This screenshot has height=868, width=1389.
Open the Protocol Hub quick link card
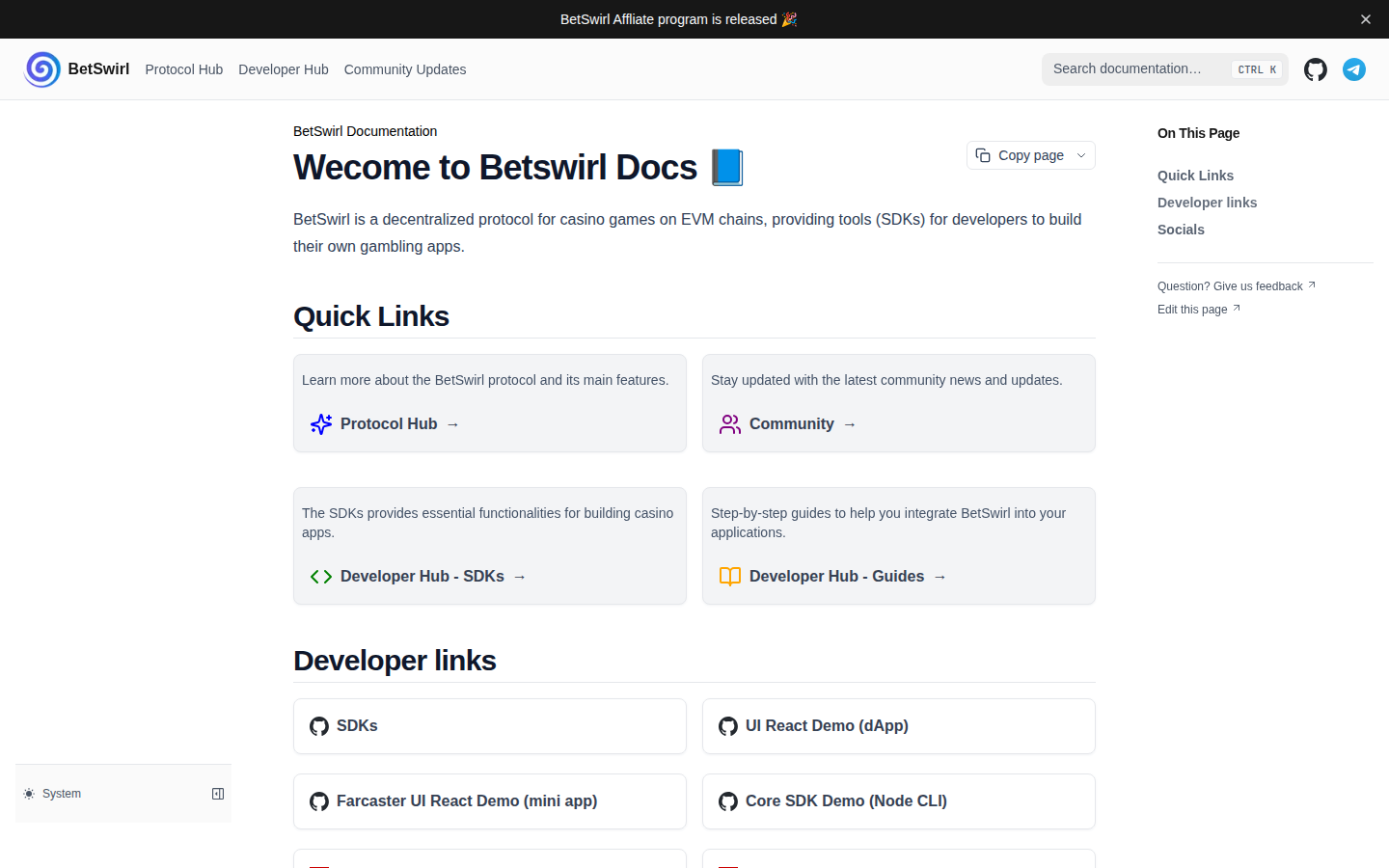pos(490,403)
